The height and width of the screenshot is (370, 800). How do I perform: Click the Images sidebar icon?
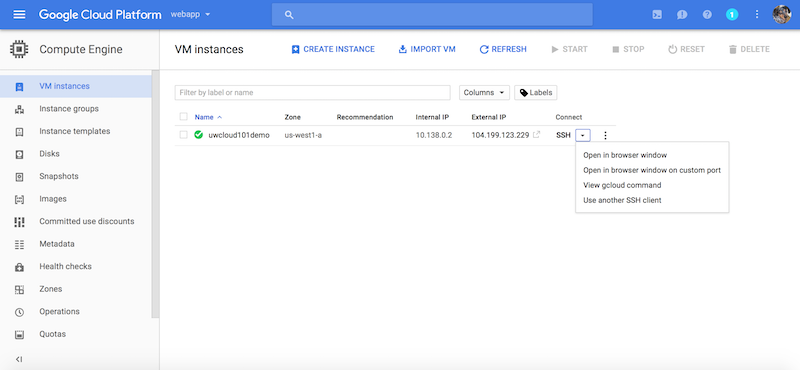pos(19,199)
